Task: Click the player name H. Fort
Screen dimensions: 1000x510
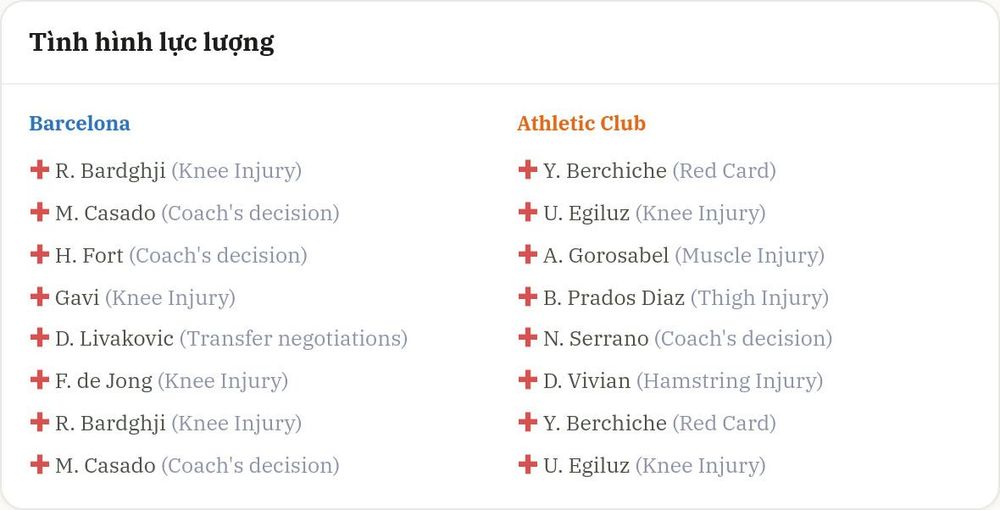Action: pos(89,255)
